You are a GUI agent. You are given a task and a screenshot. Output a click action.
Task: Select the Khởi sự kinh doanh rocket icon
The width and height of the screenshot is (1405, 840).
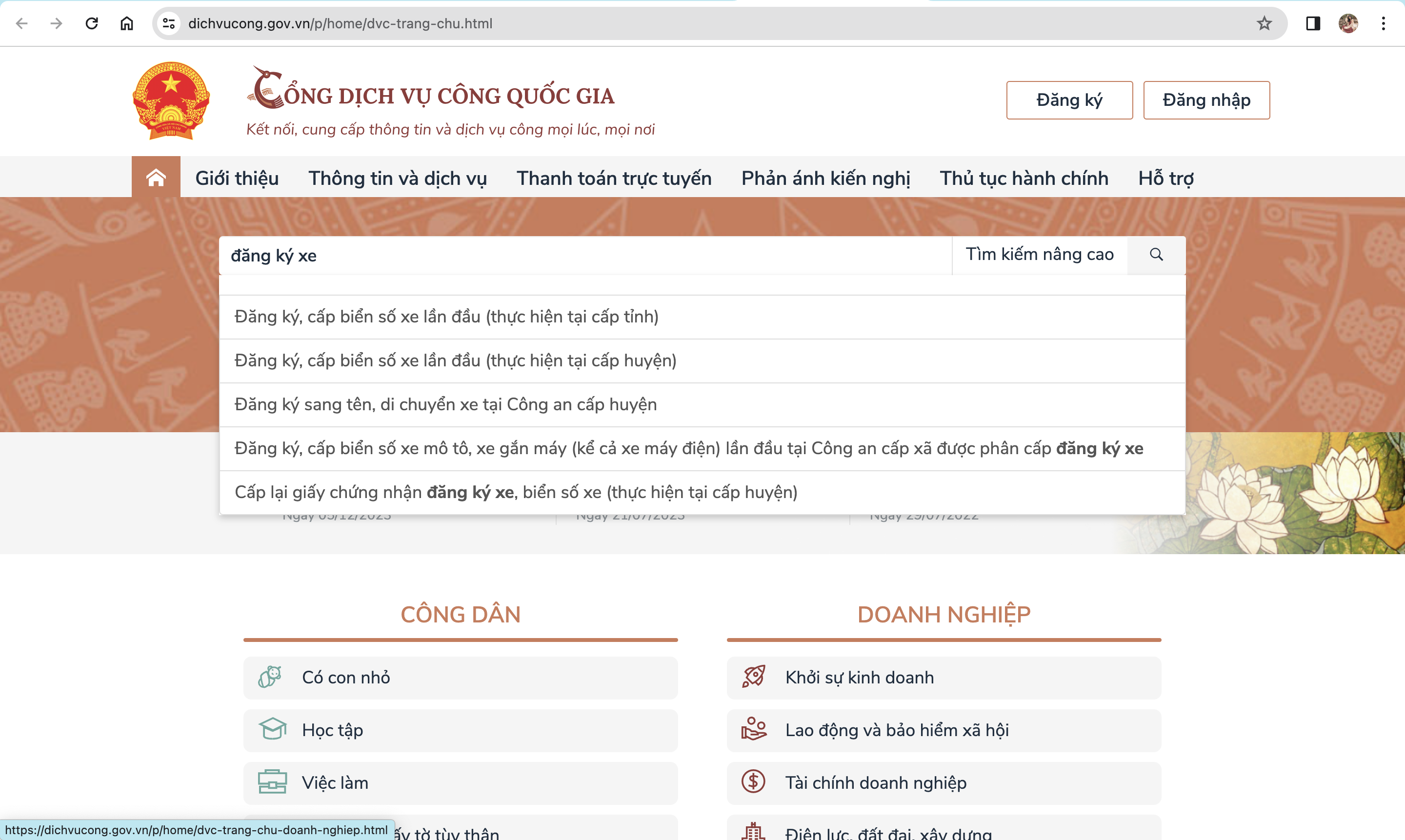[x=754, y=677]
